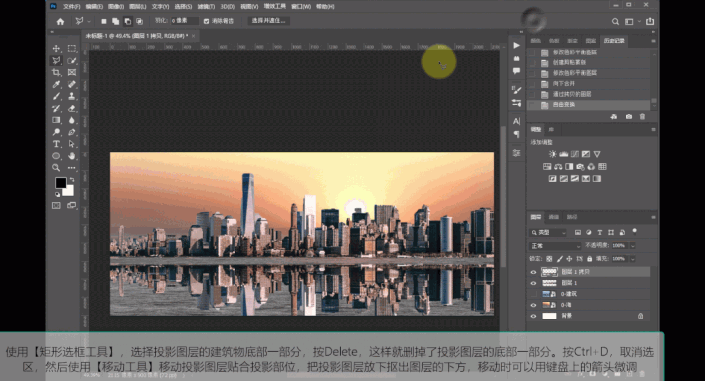Hide the 图层 1 layer
This screenshot has width=705, height=381.
point(533,283)
